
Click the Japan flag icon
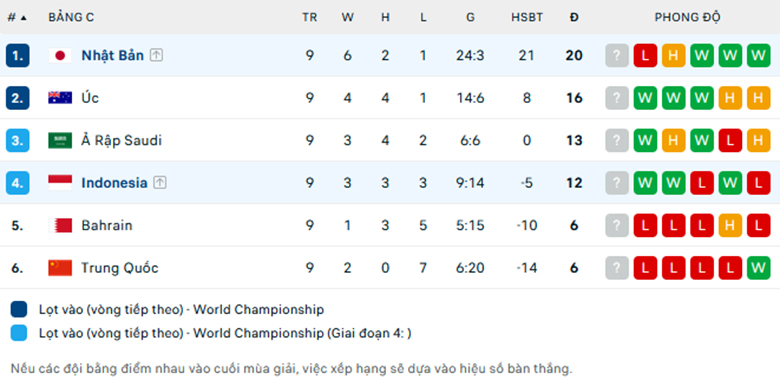pyautogui.click(x=60, y=56)
